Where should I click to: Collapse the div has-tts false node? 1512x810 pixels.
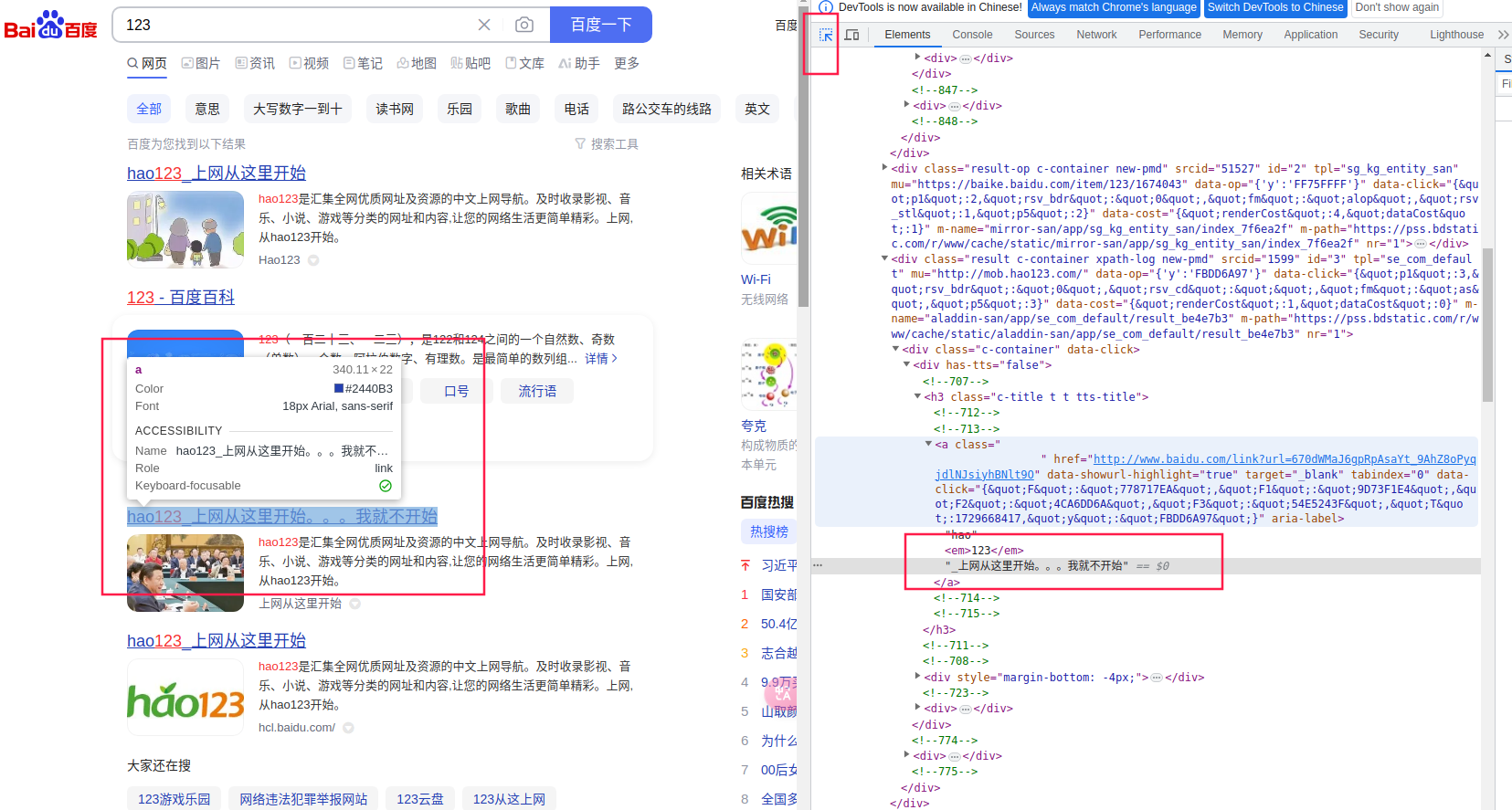pyautogui.click(x=906, y=364)
